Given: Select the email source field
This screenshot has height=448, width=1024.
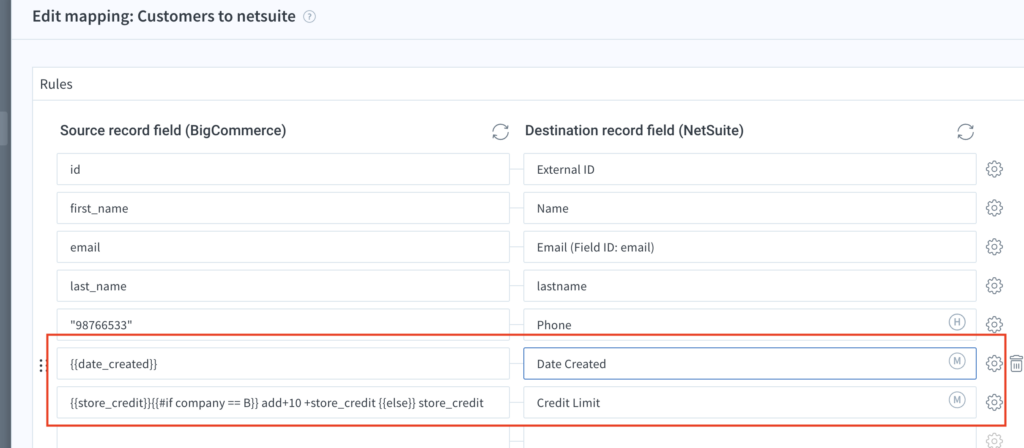Looking at the screenshot, I should click(x=283, y=248).
